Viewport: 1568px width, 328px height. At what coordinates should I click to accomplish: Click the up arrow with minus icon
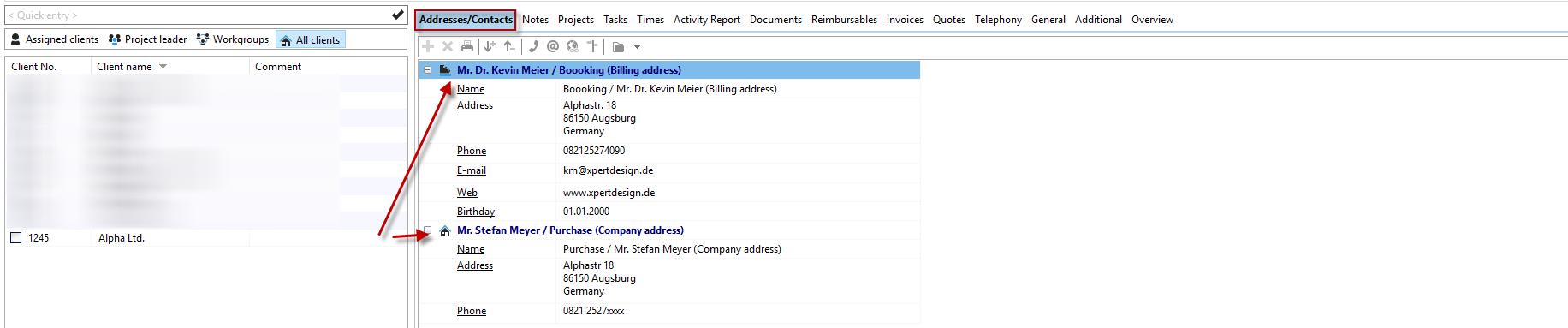pyautogui.click(x=509, y=46)
